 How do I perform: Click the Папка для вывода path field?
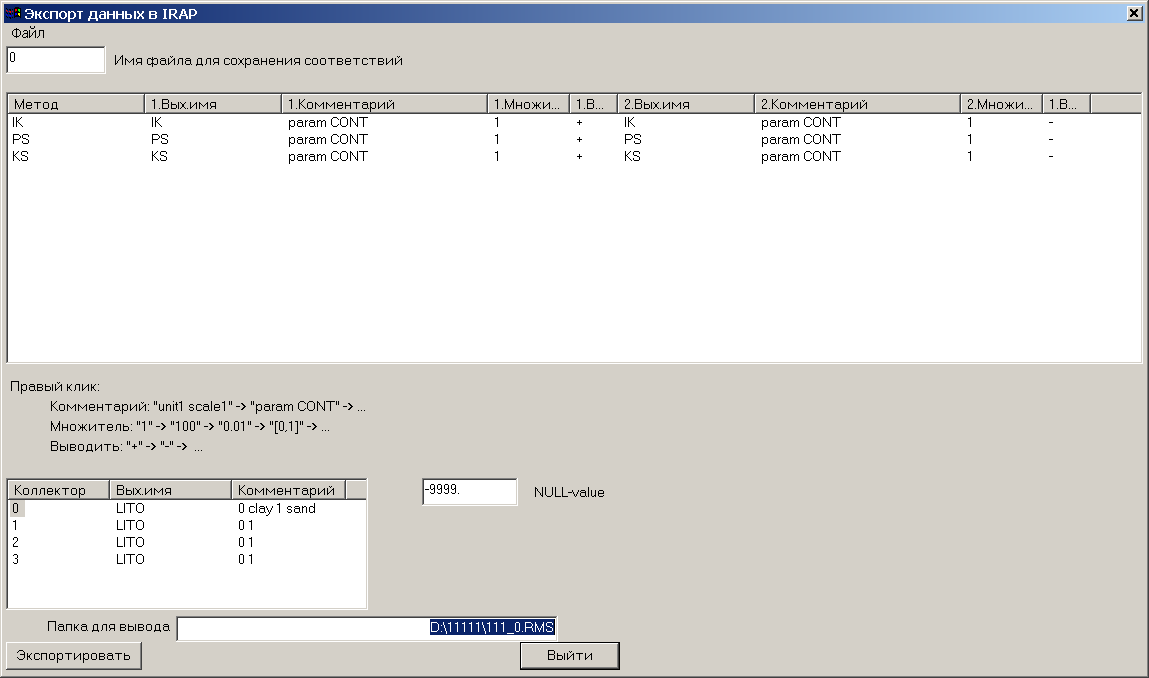pyautogui.click(x=366, y=628)
